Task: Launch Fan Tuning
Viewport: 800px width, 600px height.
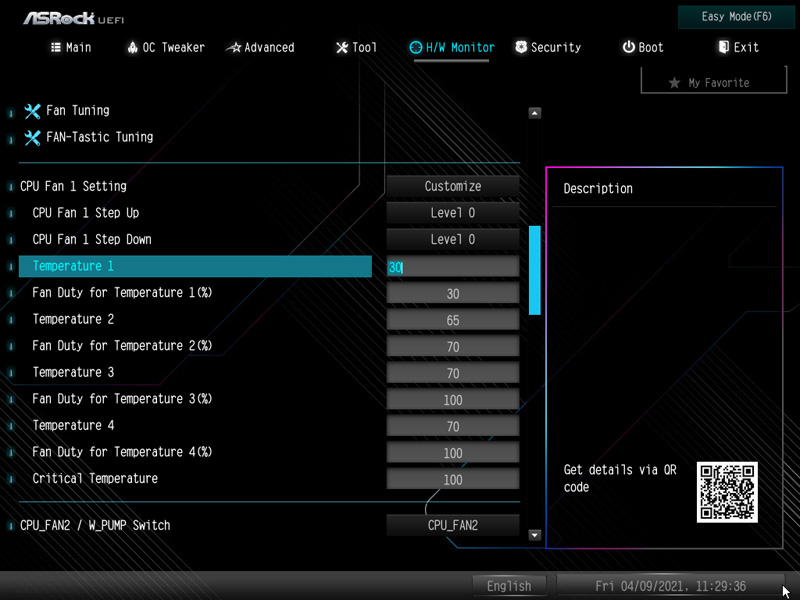Action: click(x=78, y=111)
